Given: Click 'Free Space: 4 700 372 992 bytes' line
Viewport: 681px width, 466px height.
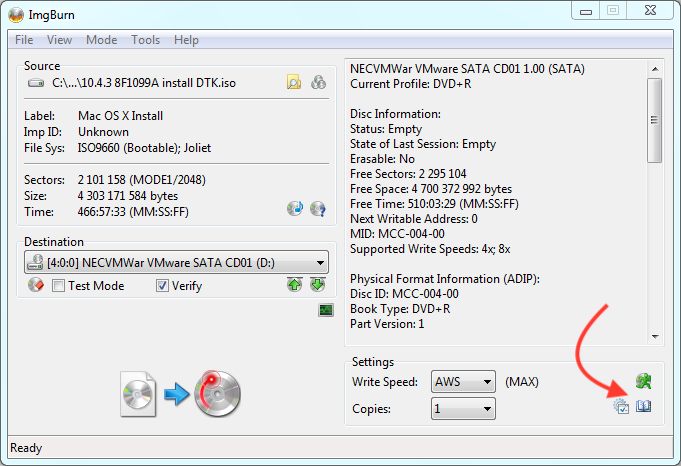Looking at the screenshot, I should click(431, 189).
